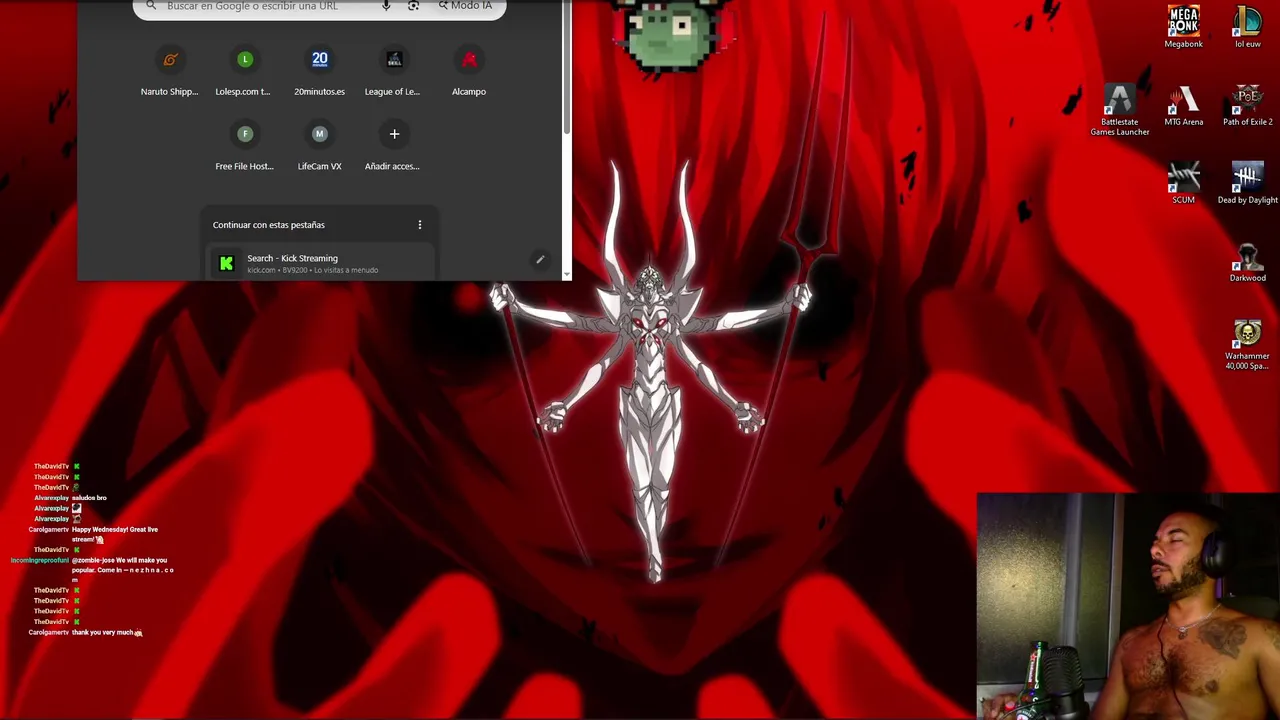Image resolution: width=1280 pixels, height=720 pixels.
Task: Launch Megabonk desktop icon
Action: pyautogui.click(x=1183, y=27)
